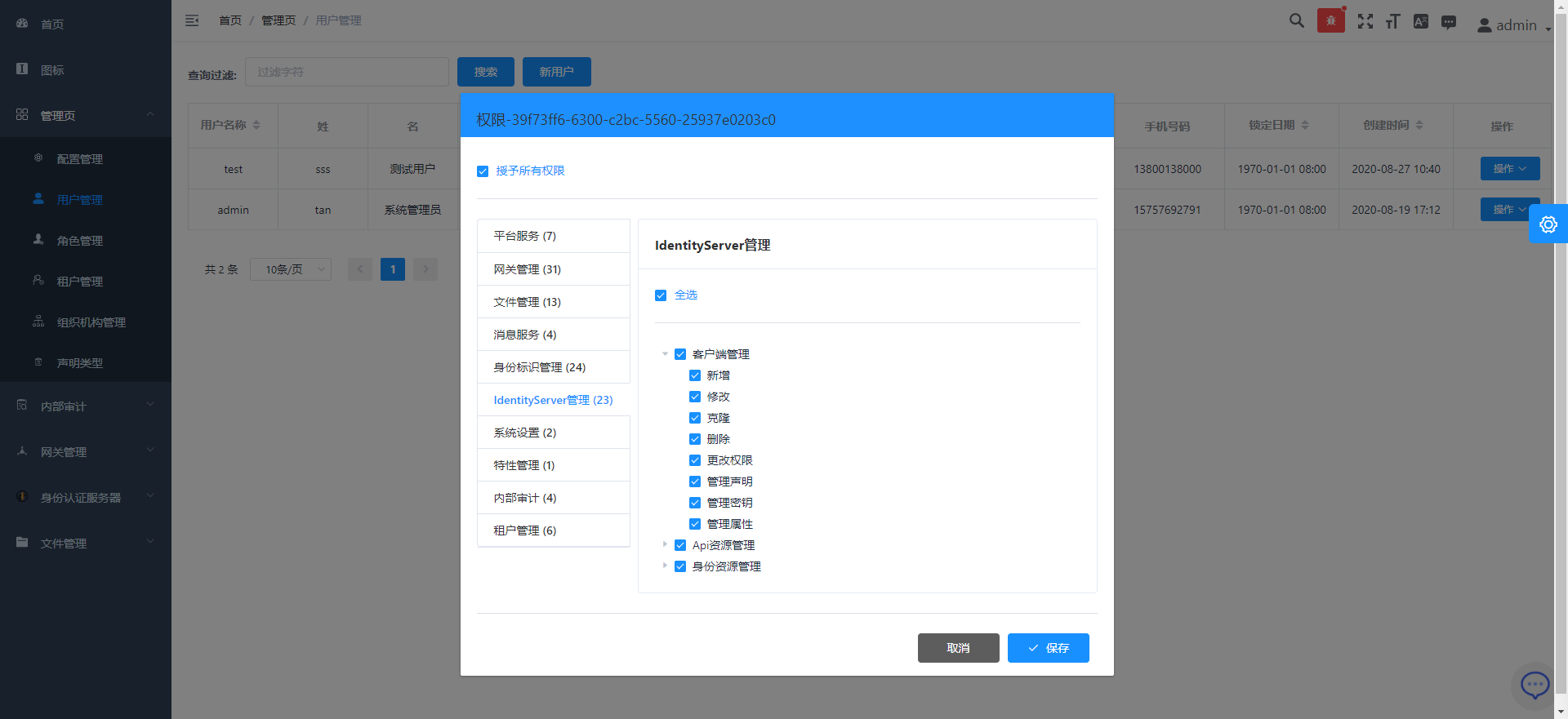Uncheck the grant all permissions checkbox
The image size is (1568, 719).
pyautogui.click(x=483, y=171)
